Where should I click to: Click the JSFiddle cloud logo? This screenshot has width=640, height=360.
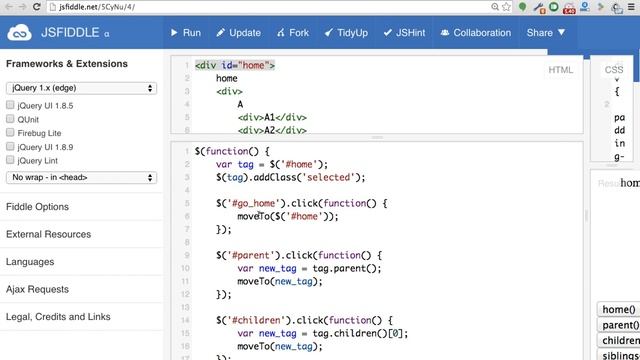[19, 33]
